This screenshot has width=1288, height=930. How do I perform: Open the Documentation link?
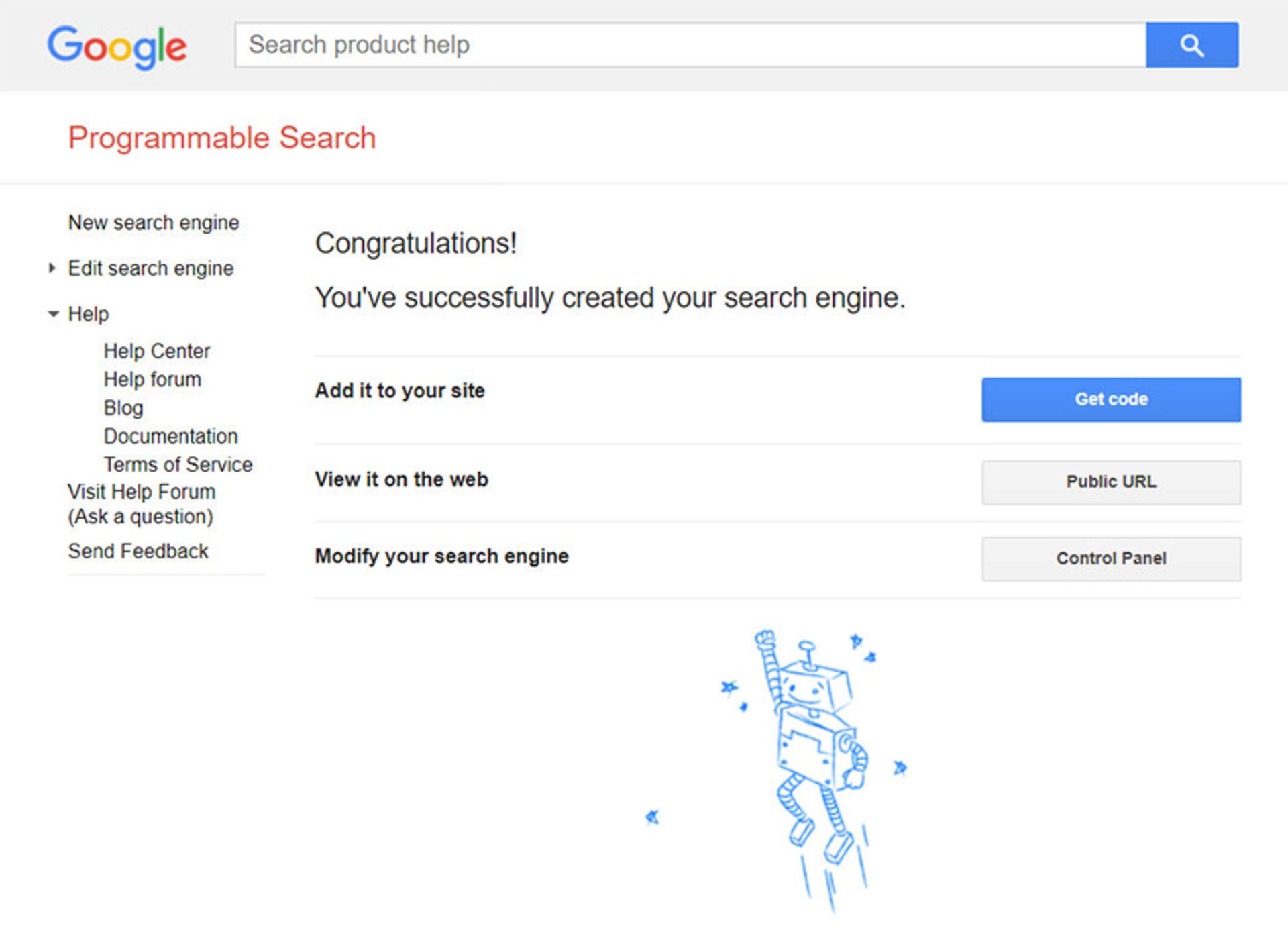(x=170, y=436)
